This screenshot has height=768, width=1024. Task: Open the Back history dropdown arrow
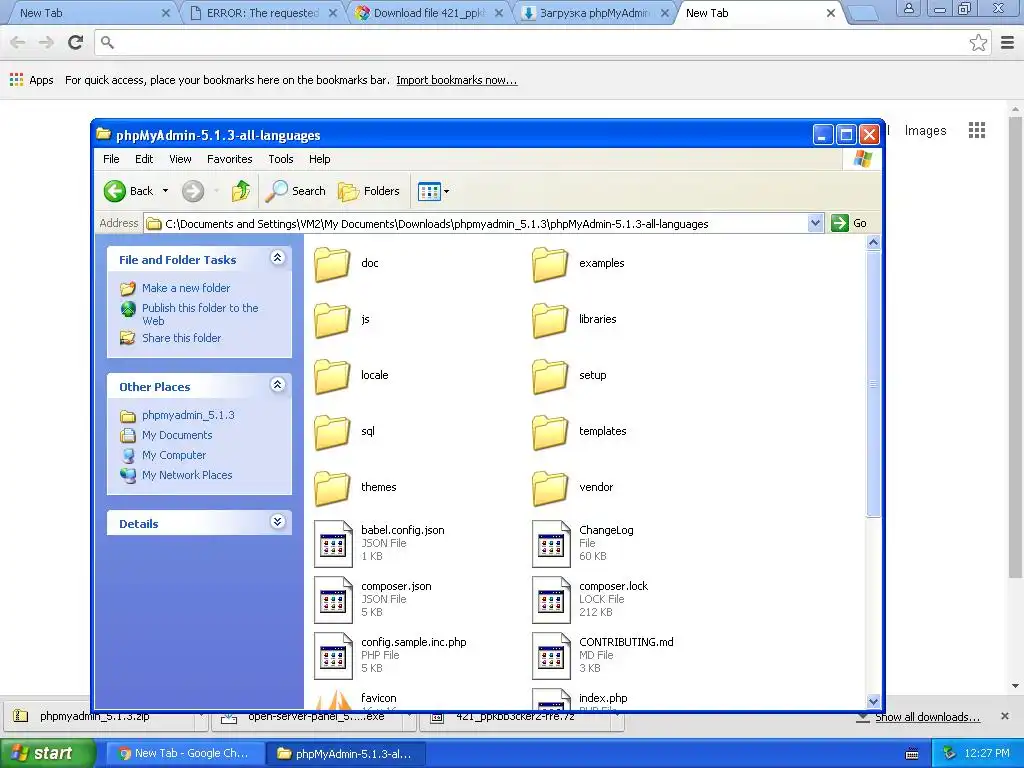point(165,191)
